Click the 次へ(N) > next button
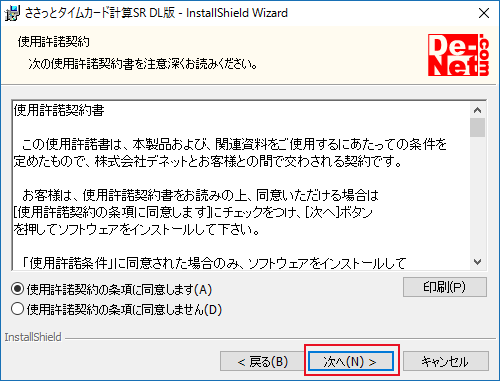Image resolution: width=500 pixels, height=381 pixels. coord(351,361)
